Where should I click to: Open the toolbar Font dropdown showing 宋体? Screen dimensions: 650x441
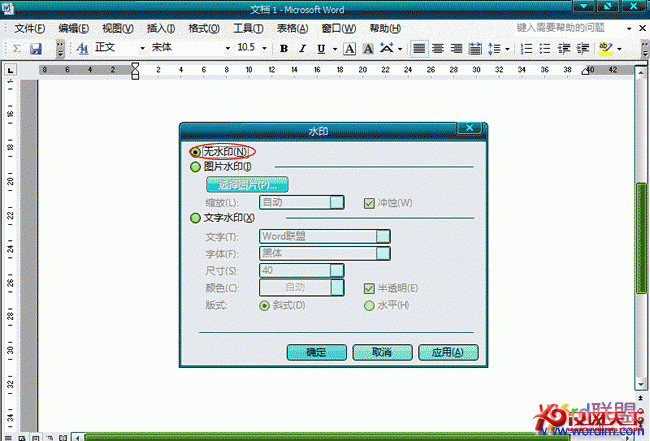coord(228,48)
